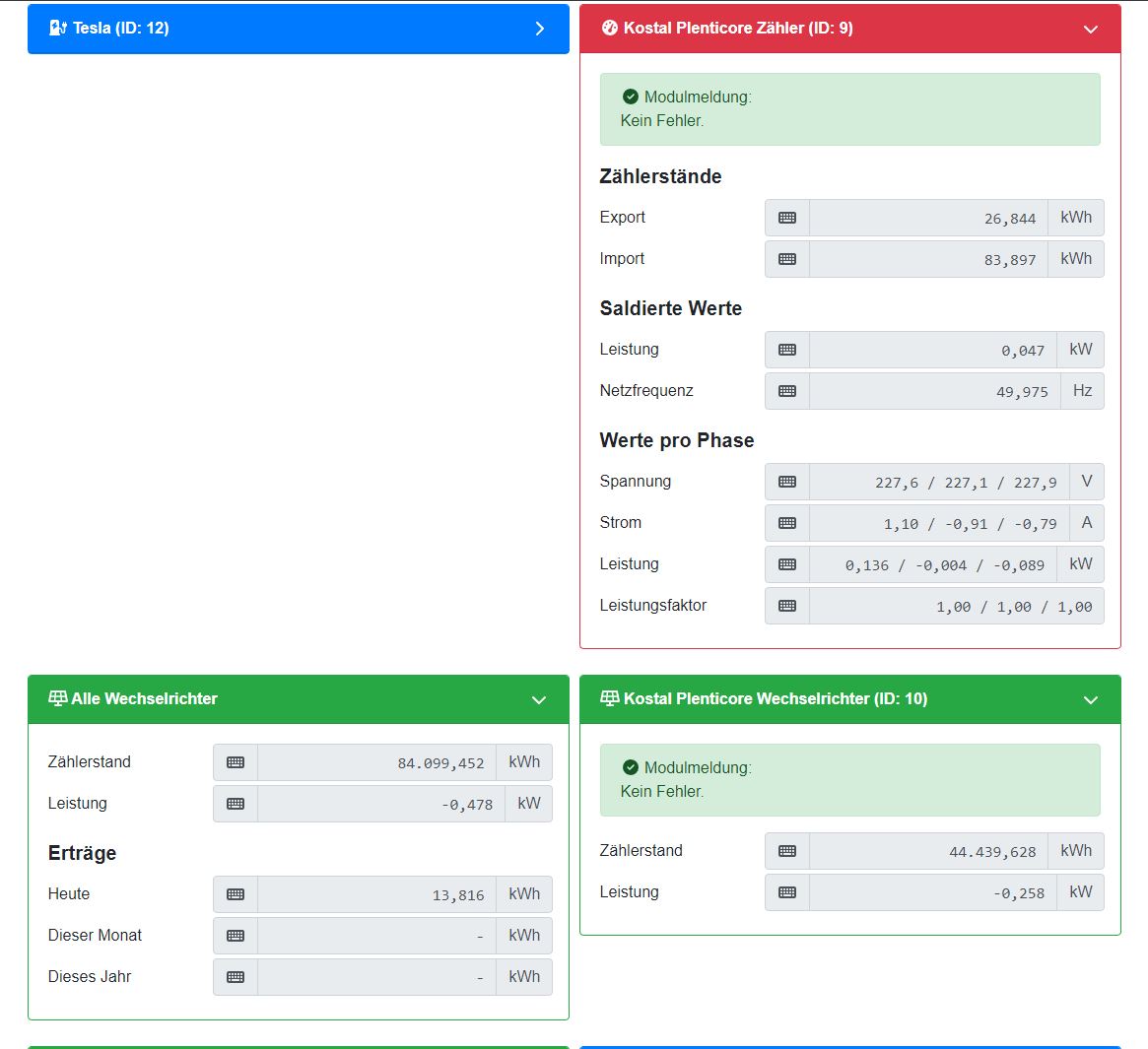Click the Zählerstände heading

660,176
